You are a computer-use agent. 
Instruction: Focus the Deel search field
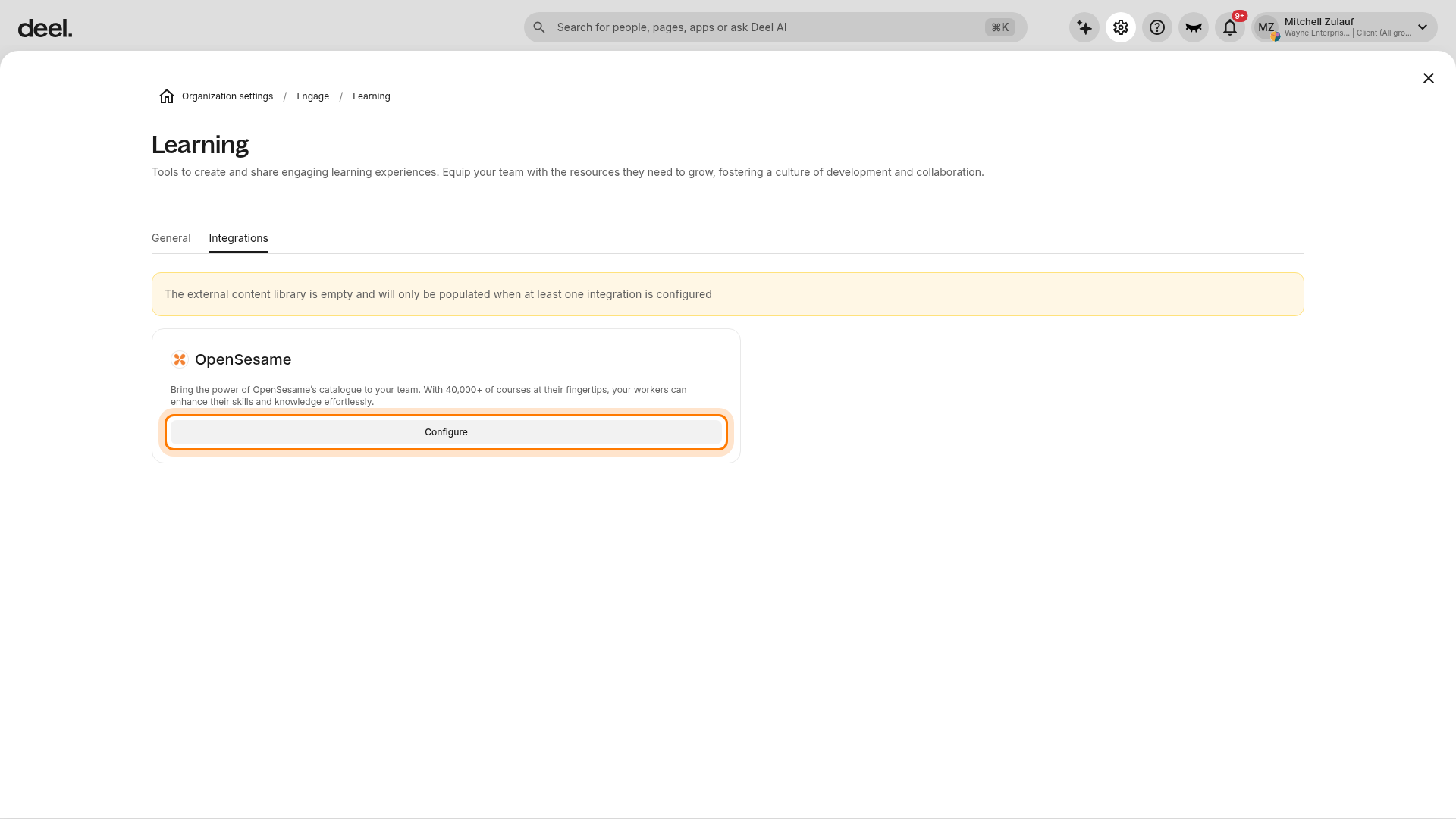pos(776,27)
